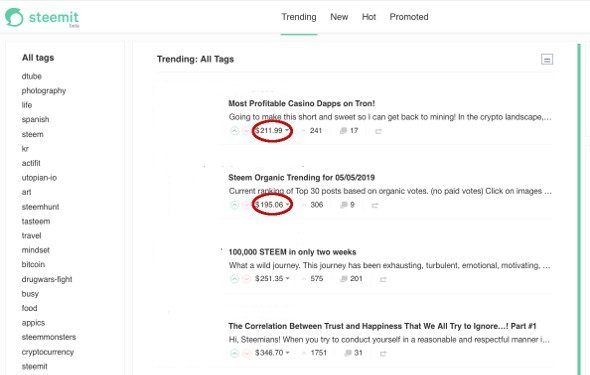
Task: Open post Steem Organic Trending for 05/05/2019
Action: 301,178
